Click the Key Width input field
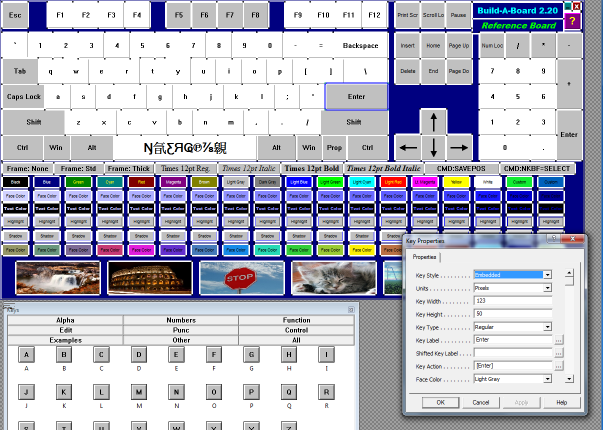 click(x=512, y=300)
